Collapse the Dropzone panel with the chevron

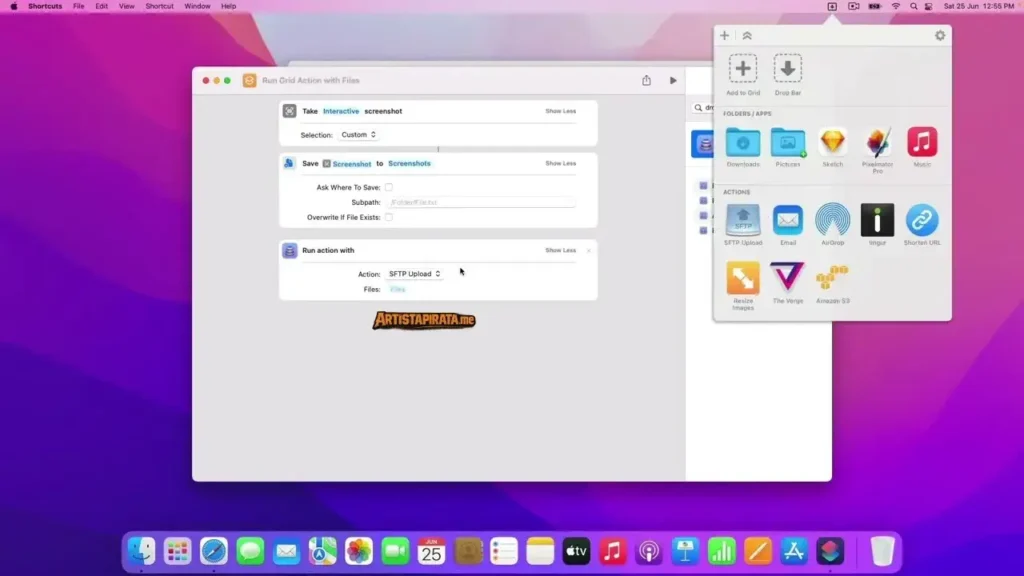[747, 35]
